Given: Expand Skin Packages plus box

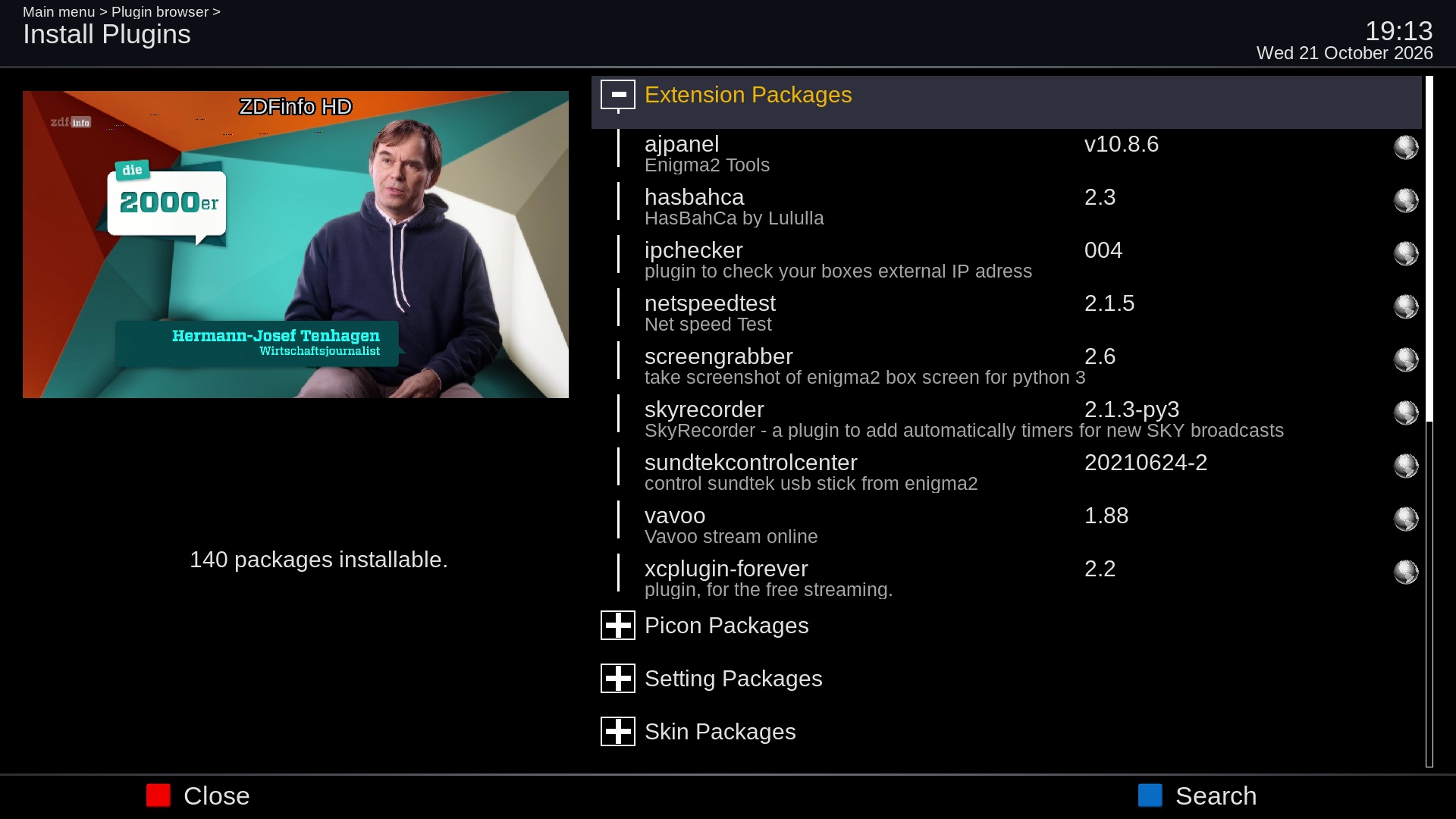Looking at the screenshot, I should [618, 732].
